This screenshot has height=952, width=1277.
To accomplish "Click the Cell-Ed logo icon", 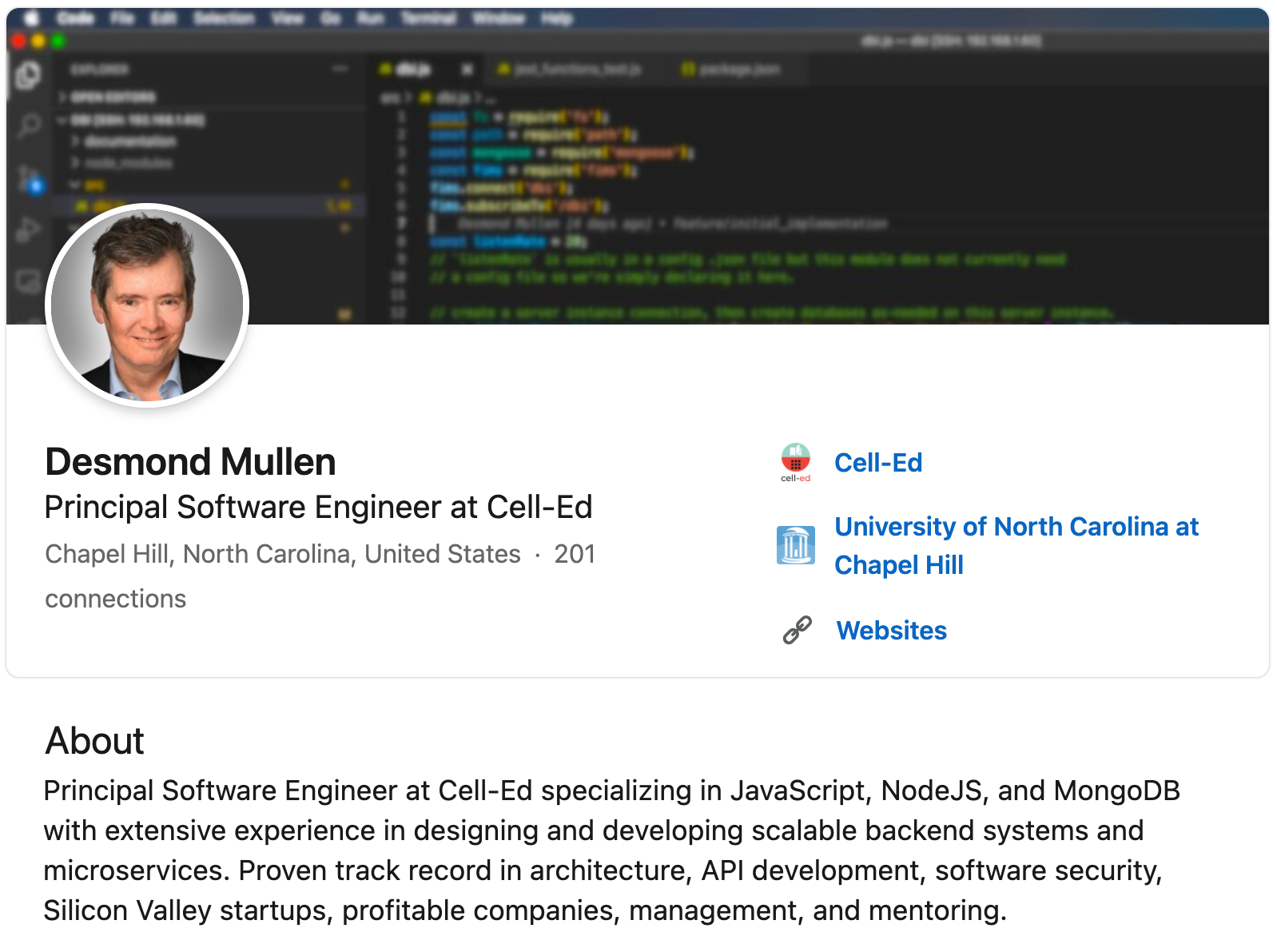I will coord(795,463).
